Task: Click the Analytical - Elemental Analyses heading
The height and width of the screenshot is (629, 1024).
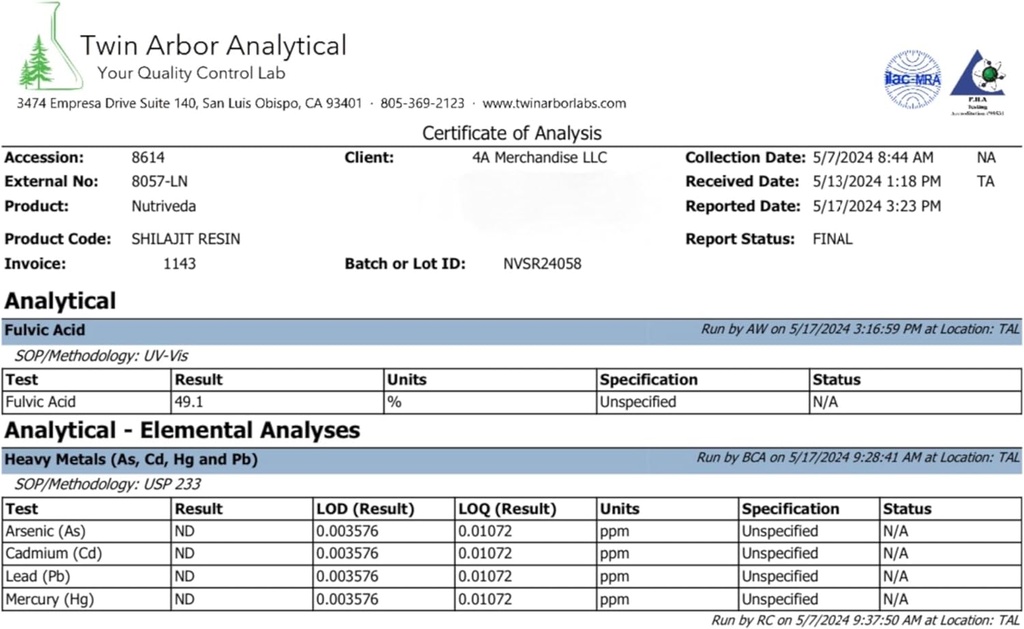Action: tap(181, 430)
